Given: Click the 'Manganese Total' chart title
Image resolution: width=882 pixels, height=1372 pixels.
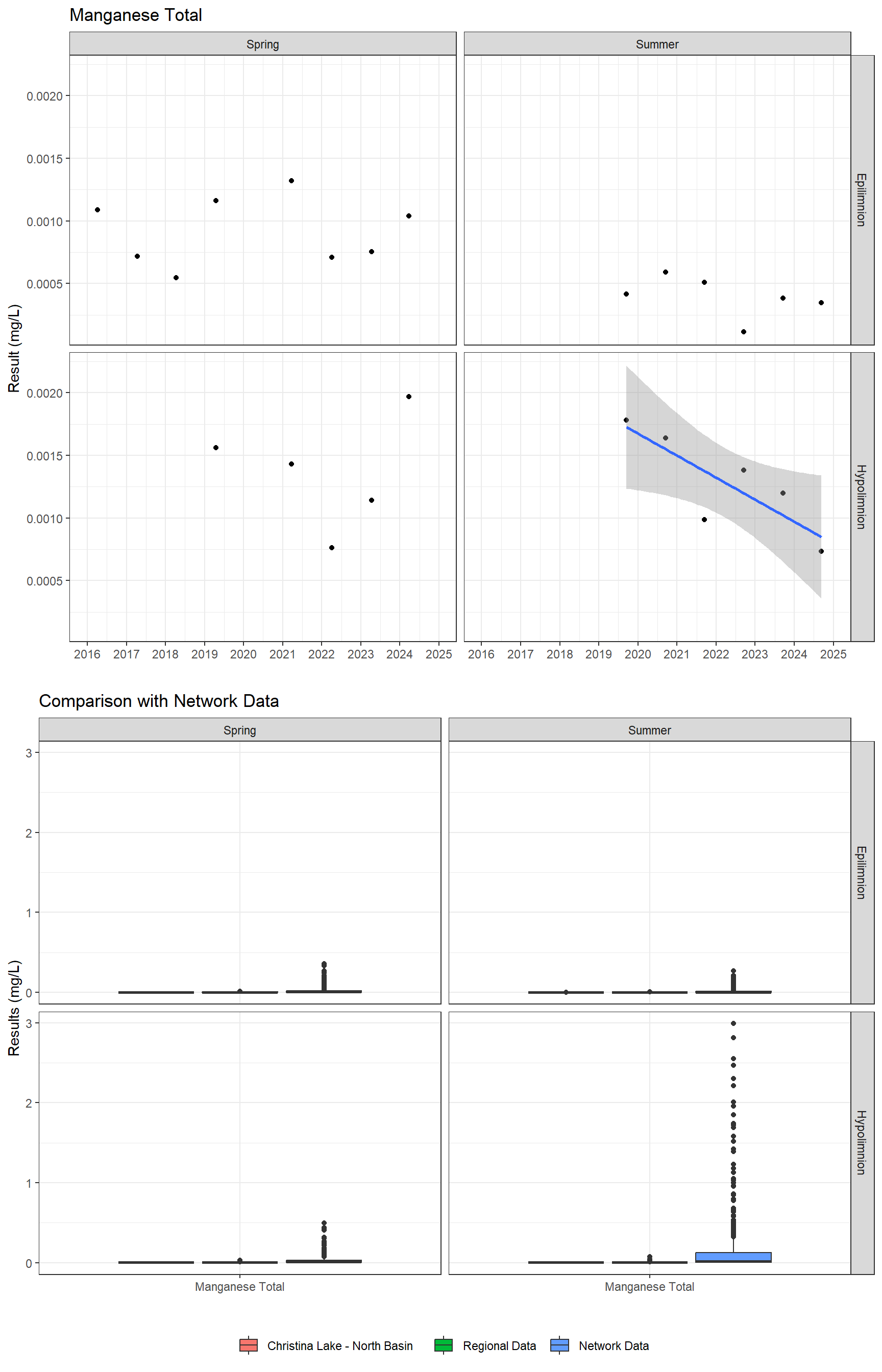Looking at the screenshot, I should [136, 15].
